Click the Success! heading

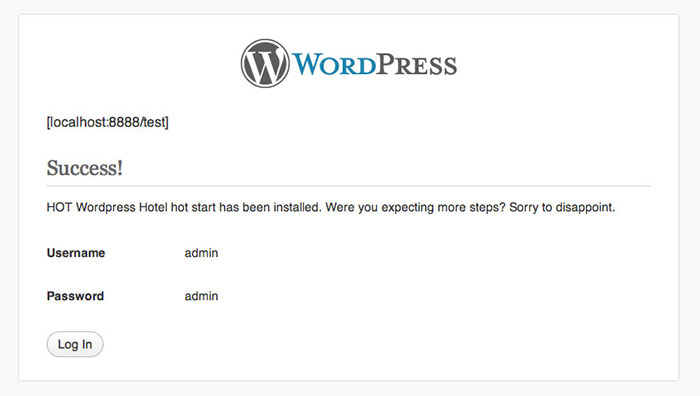click(x=84, y=168)
